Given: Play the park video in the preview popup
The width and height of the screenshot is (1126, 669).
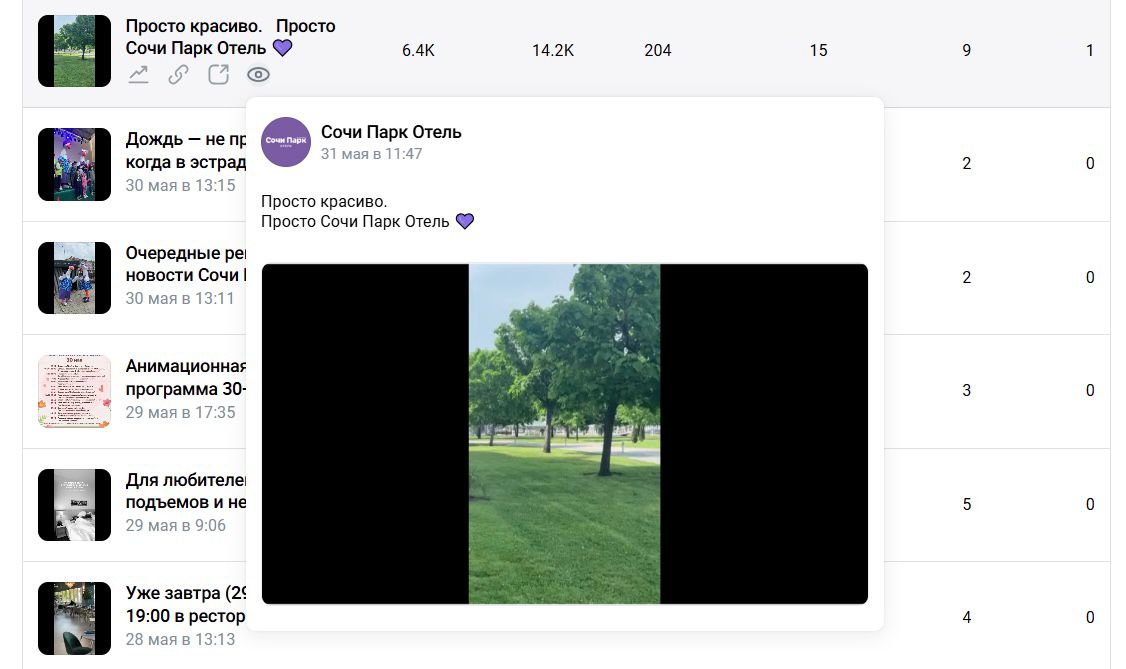Looking at the screenshot, I should (x=564, y=434).
